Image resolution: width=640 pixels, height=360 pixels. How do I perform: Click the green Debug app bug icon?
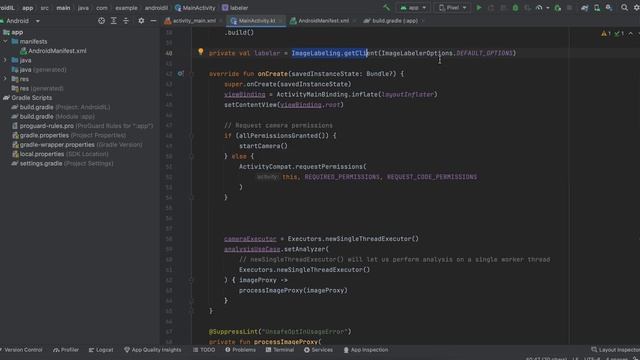tap(515, 8)
